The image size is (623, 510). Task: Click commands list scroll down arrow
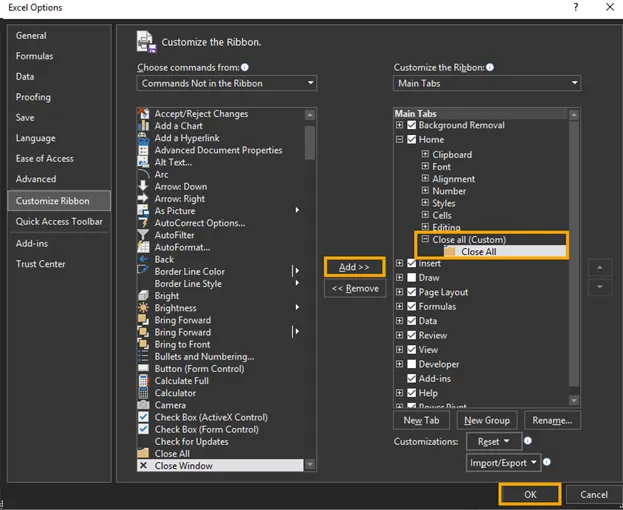(x=310, y=465)
